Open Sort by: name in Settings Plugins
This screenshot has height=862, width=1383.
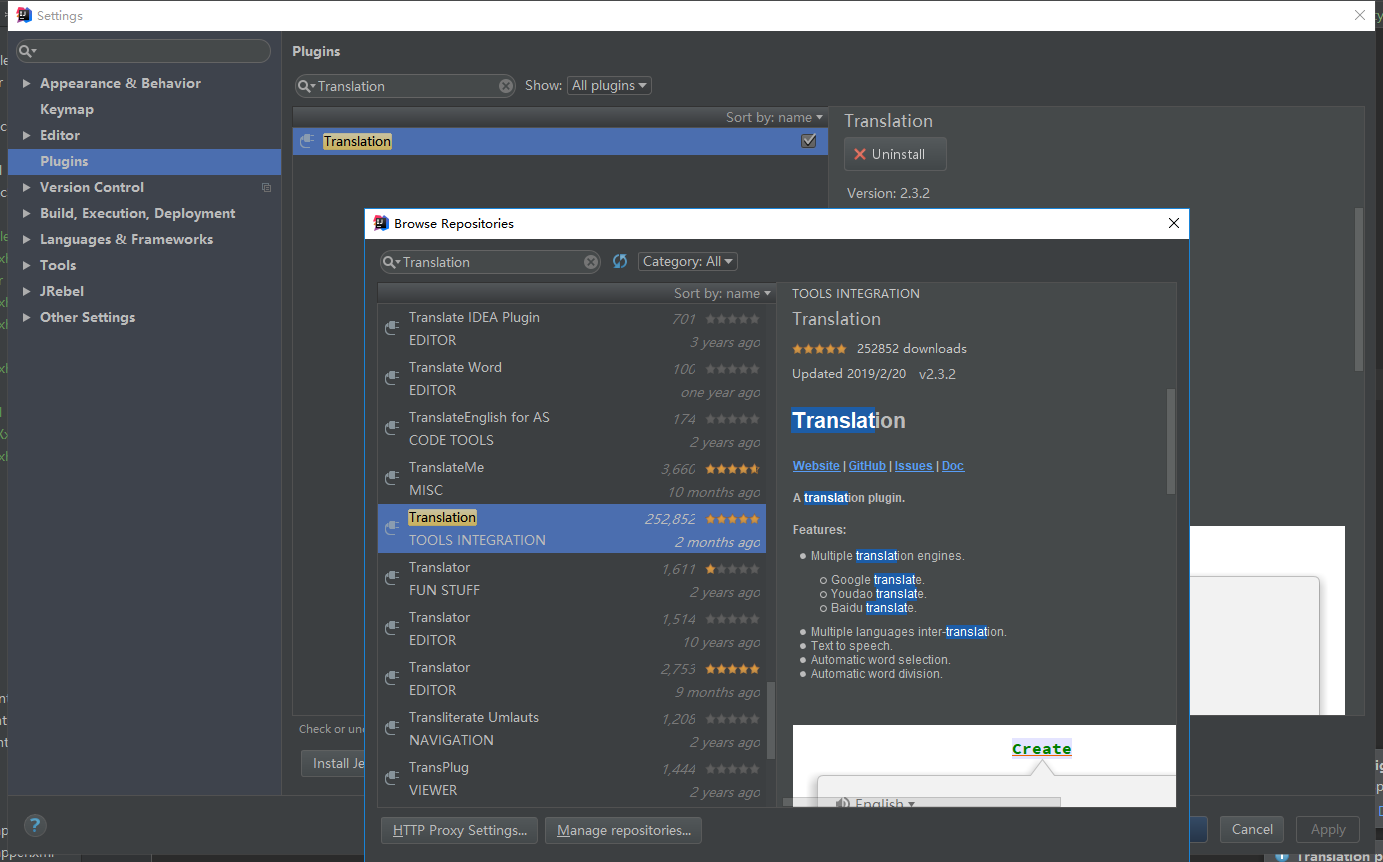(x=774, y=117)
